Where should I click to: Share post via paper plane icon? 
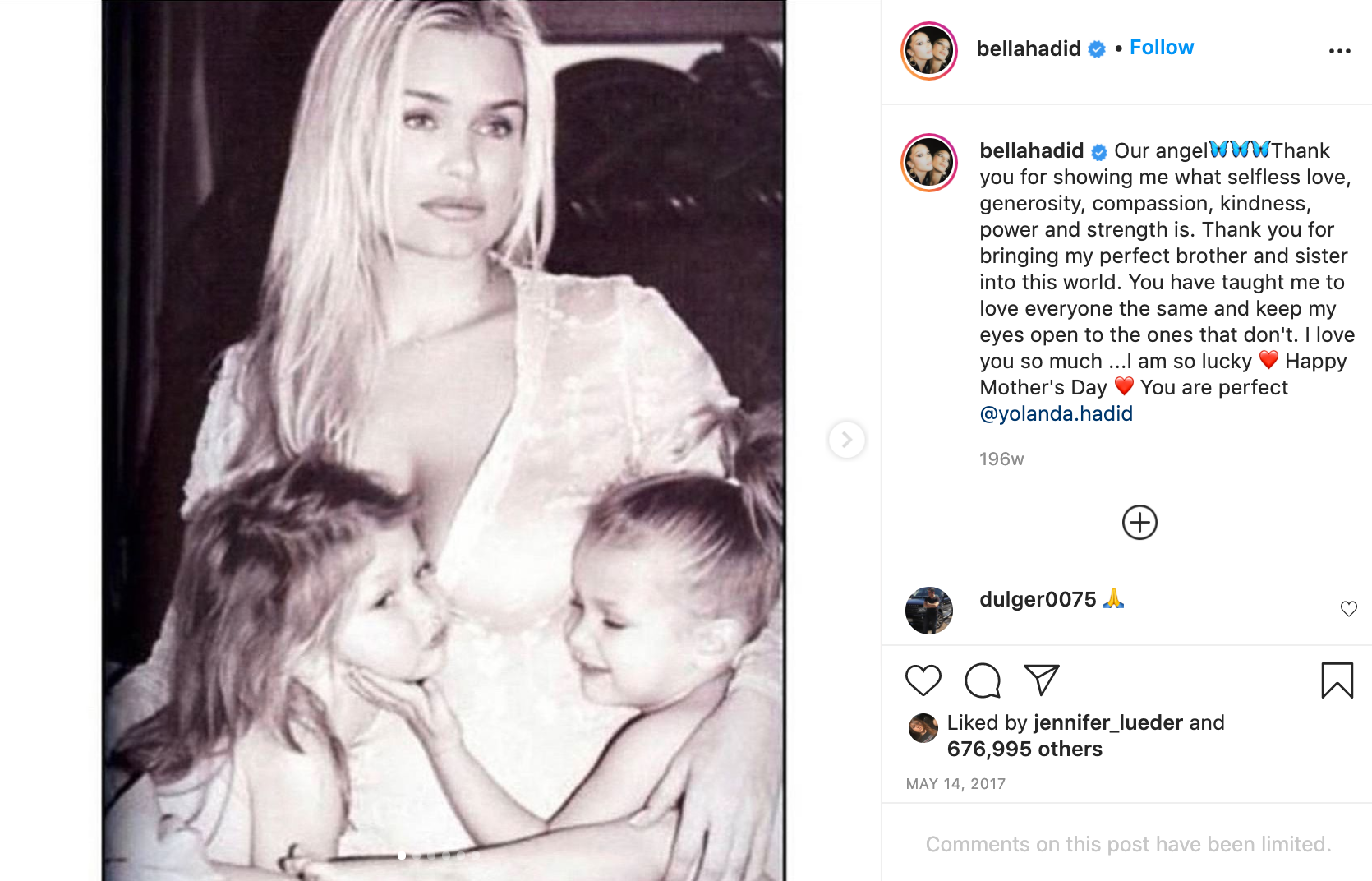point(1042,680)
